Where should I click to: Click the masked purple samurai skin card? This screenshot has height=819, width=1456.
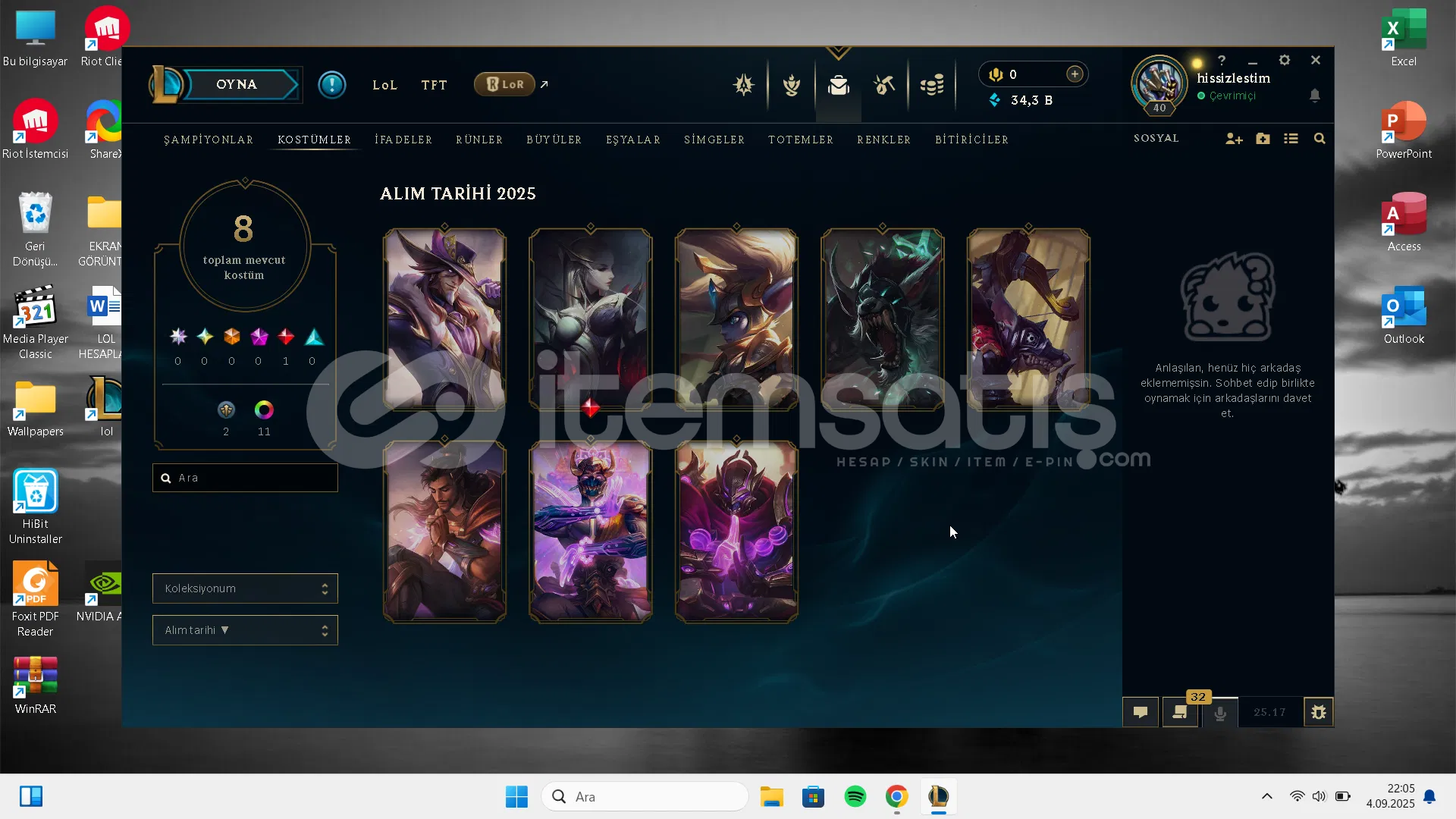(590, 532)
